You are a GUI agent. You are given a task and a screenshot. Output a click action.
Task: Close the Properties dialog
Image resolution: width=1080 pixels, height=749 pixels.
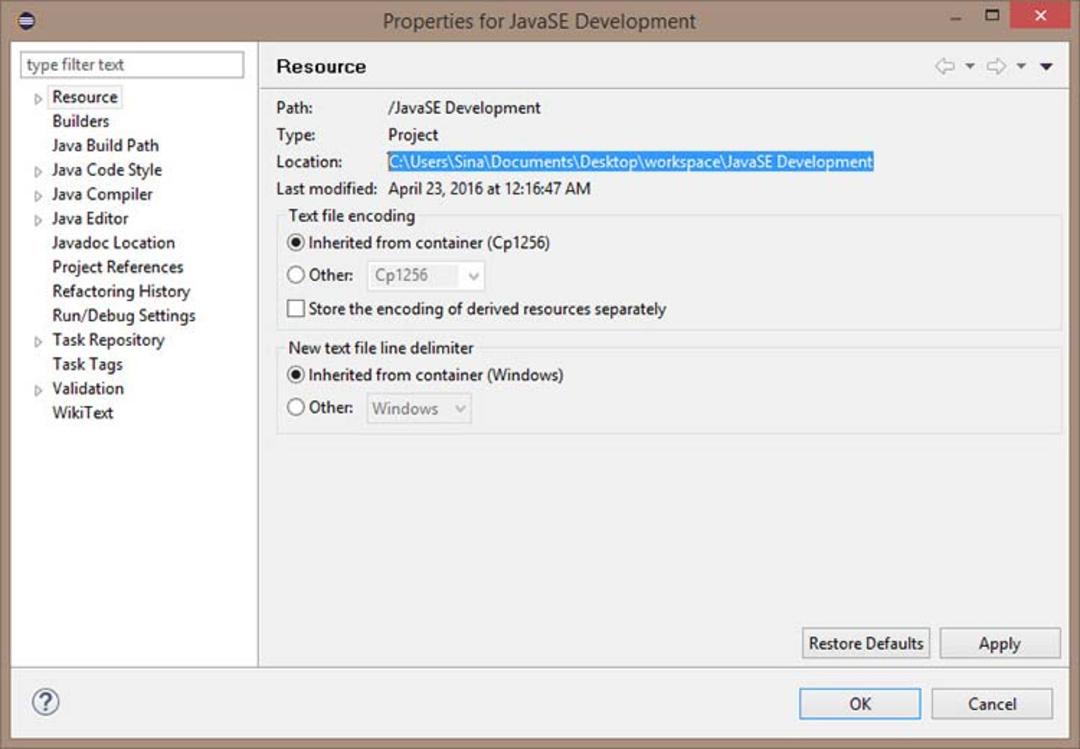tap(1040, 15)
